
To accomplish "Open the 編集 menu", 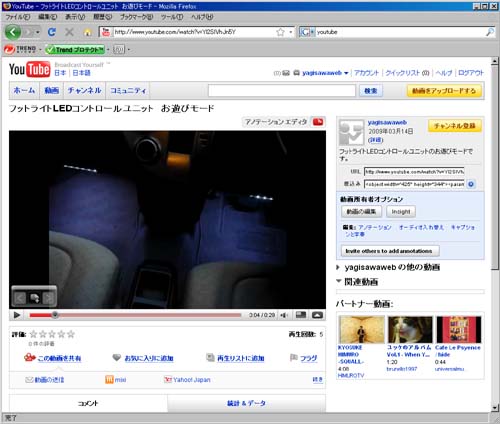I will click(47, 17).
